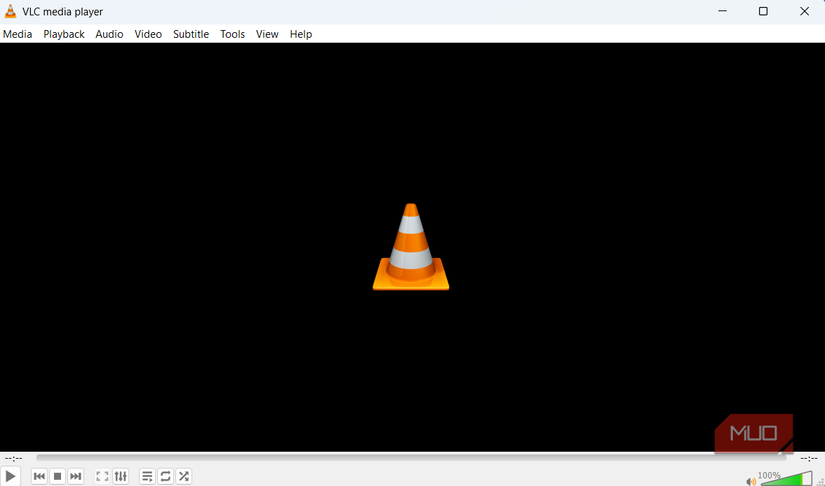Mute audio using the speaker icon
Viewport: 825px width, 486px height.
[x=751, y=481]
